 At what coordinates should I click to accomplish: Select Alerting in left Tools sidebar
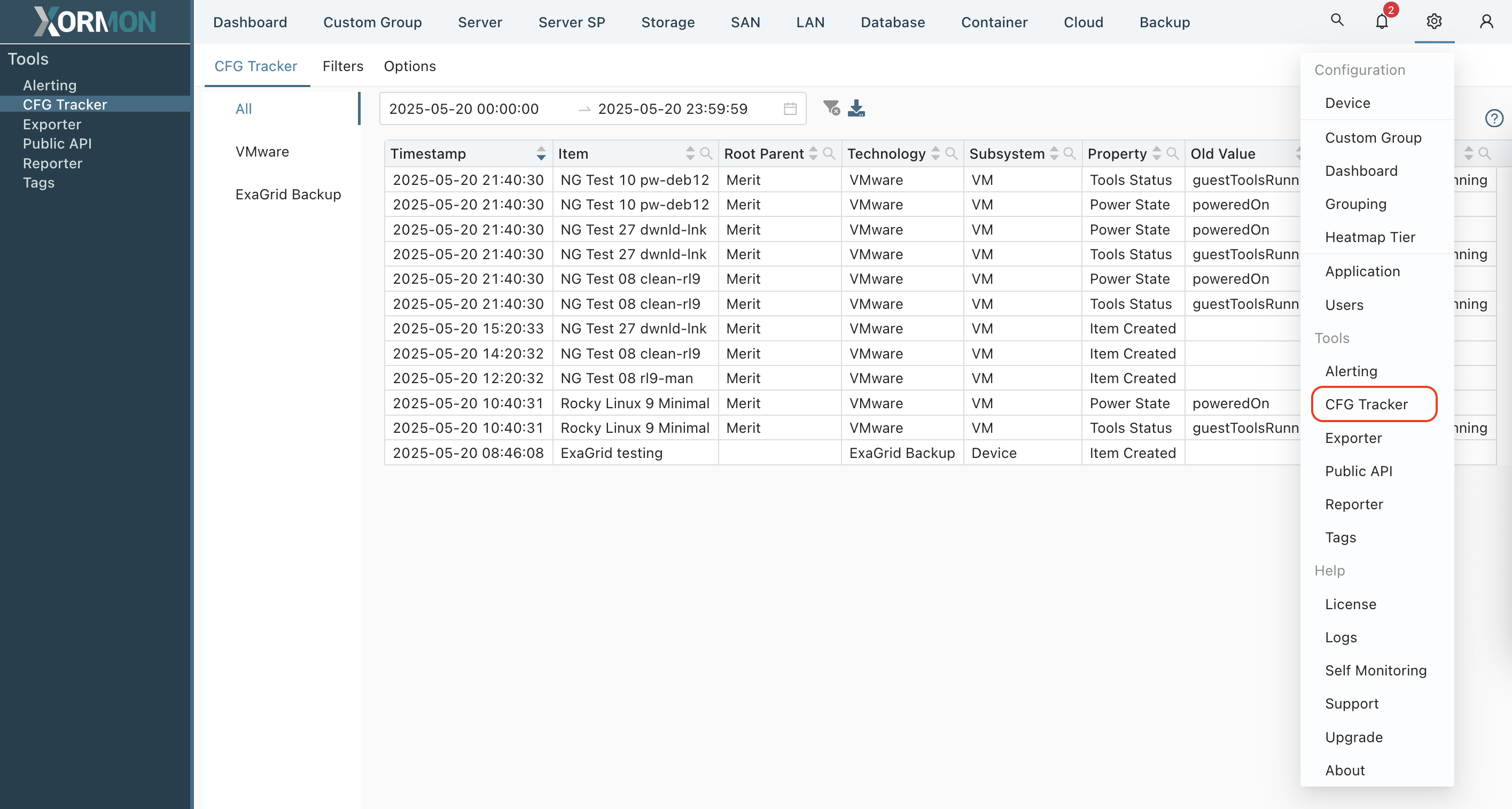click(x=50, y=85)
